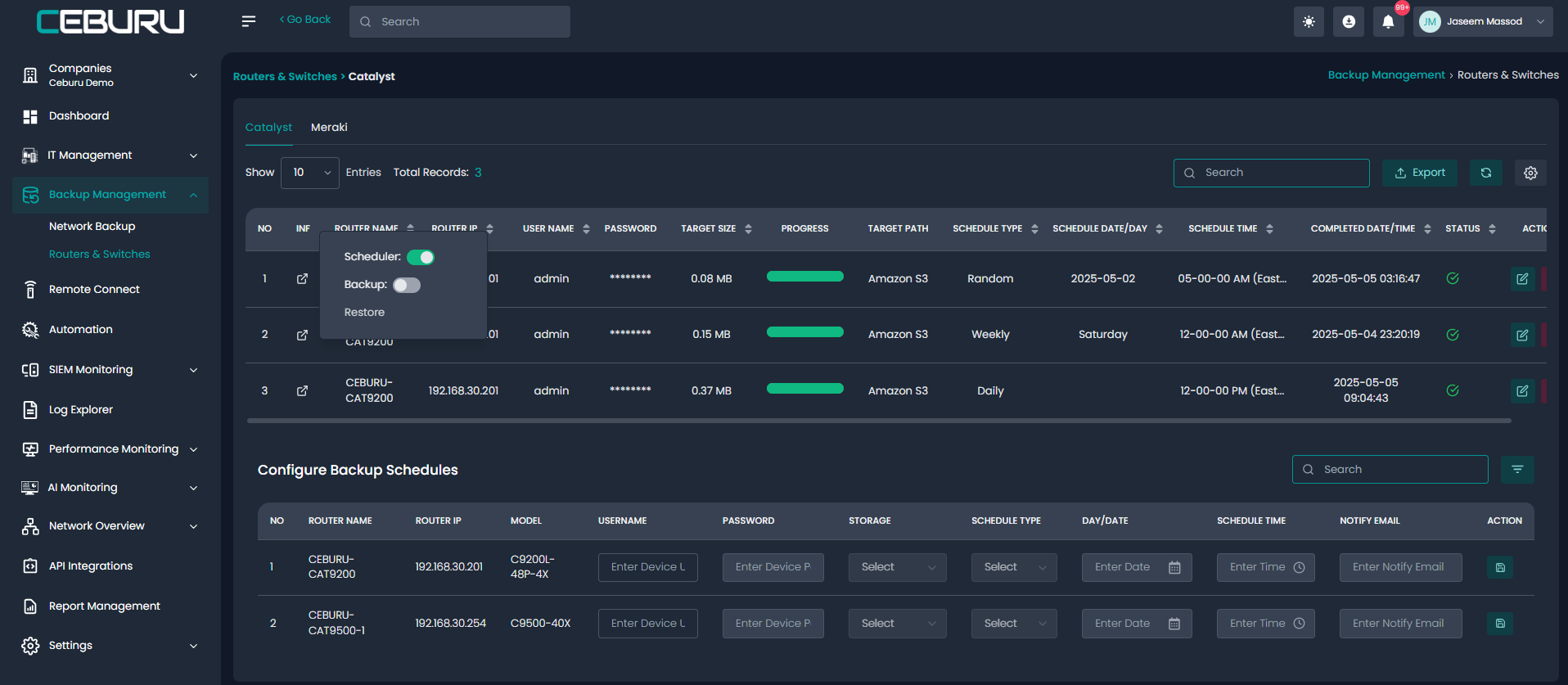The height and width of the screenshot is (685, 1568).
Task: Open clock icon in CEBURU-CAT9500-1 time field
Action: [x=1299, y=624]
